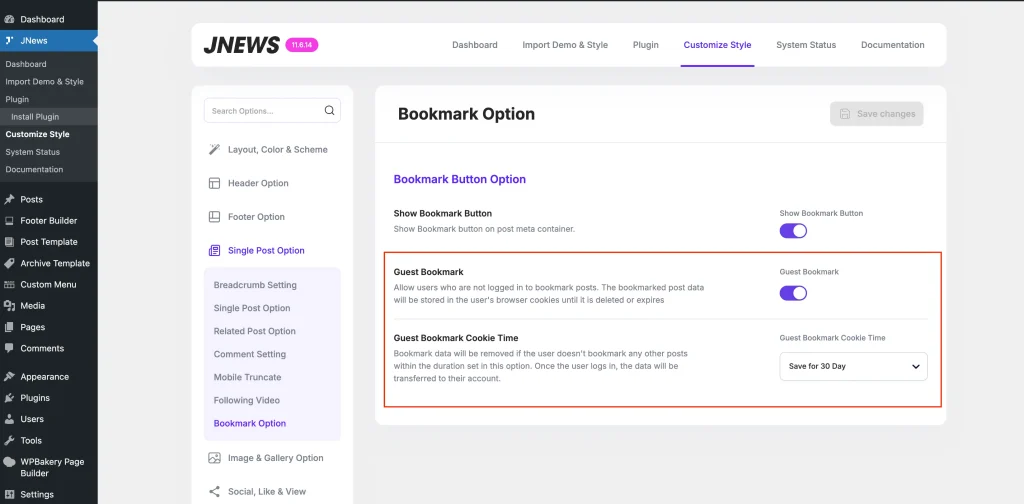The width and height of the screenshot is (1024, 504).
Task: Select Bookmark Option sub-item
Action: click(x=249, y=424)
